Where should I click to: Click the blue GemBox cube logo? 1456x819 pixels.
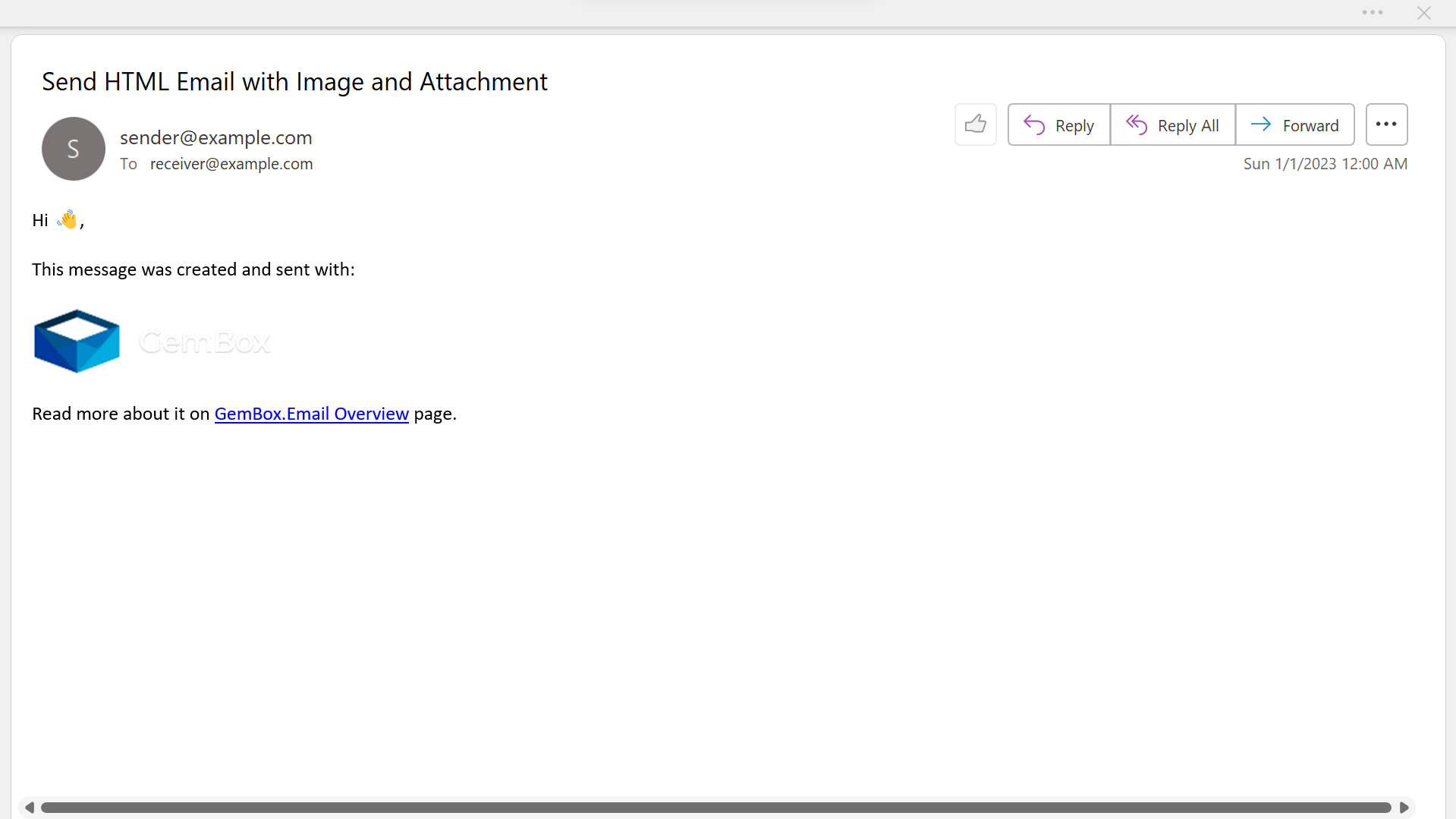point(77,342)
